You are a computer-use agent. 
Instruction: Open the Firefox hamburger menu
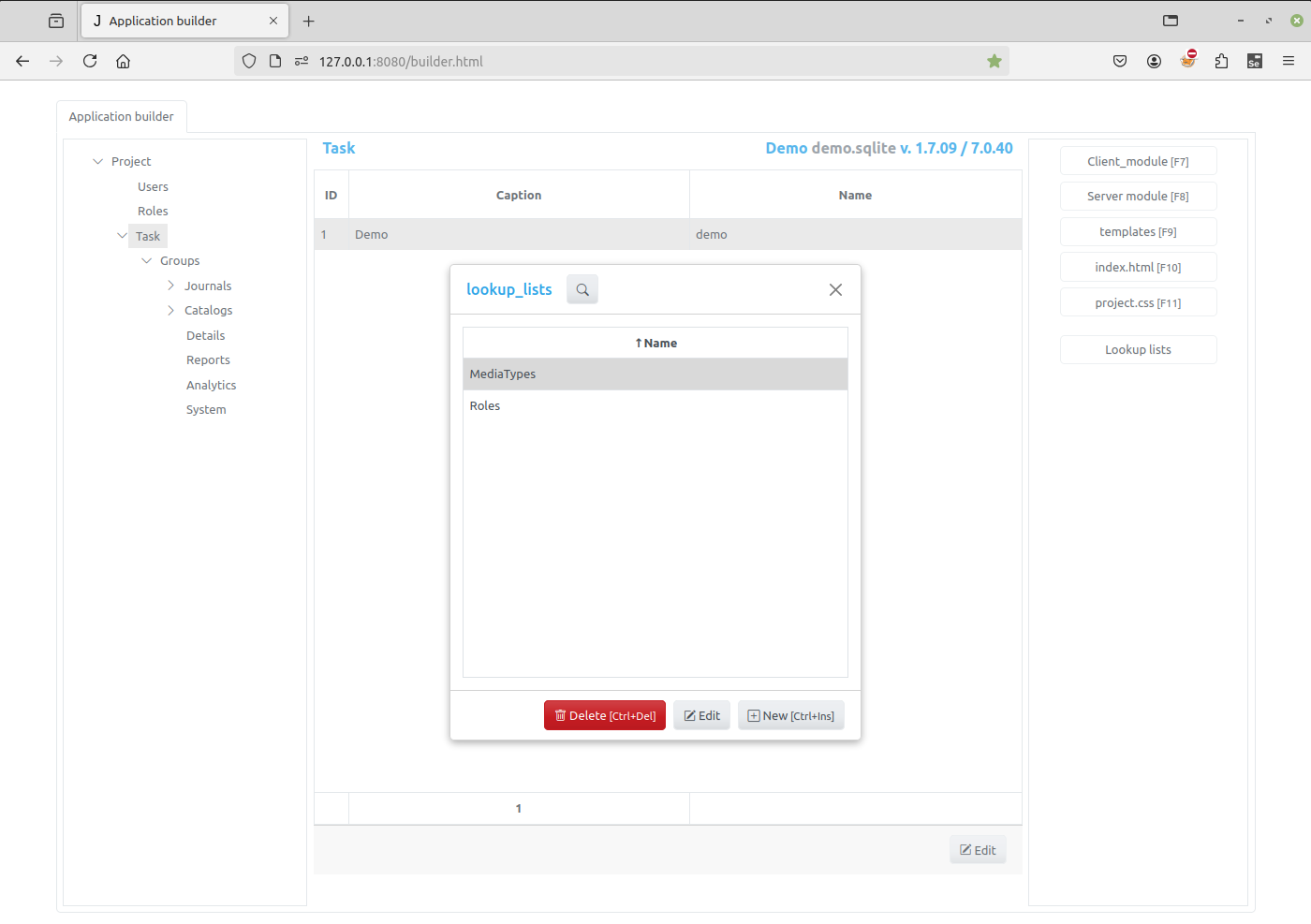pyautogui.click(x=1289, y=61)
